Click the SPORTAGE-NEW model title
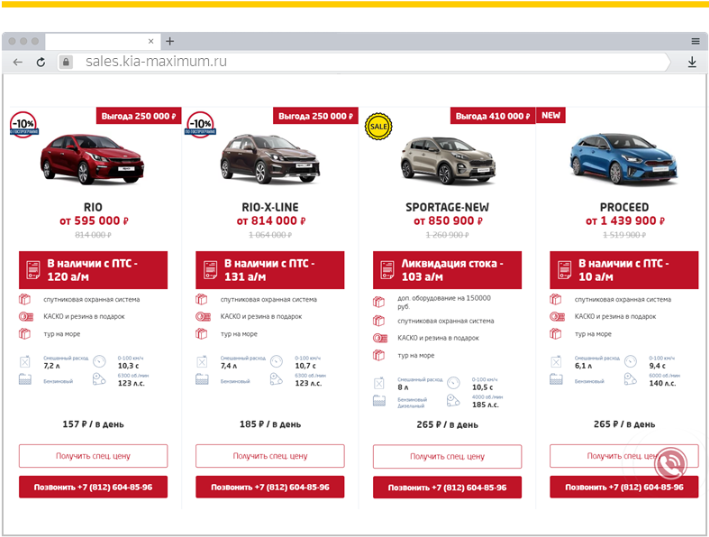 click(x=447, y=207)
